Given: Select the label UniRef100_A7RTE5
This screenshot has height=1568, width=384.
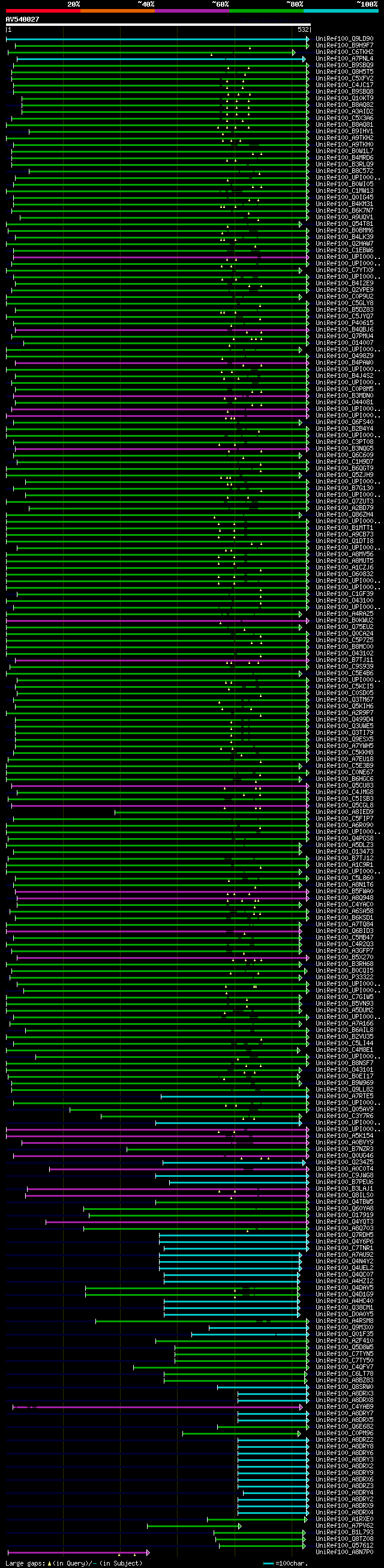Looking at the screenshot, I should click(344, 1096).
